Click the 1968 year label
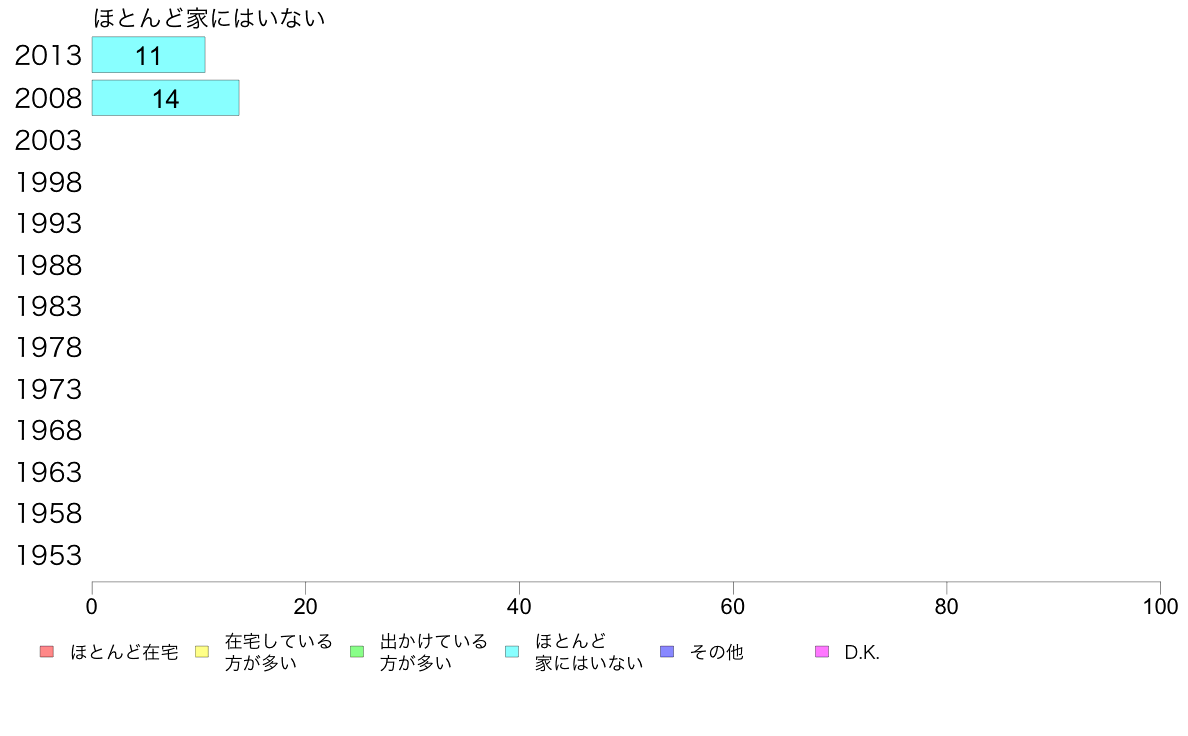1188x736 pixels. (x=48, y=431)
